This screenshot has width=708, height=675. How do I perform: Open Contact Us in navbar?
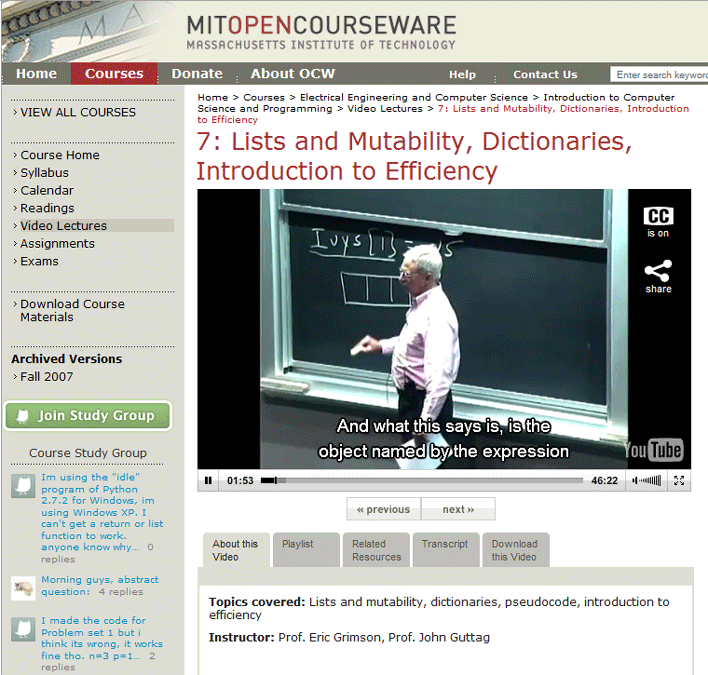pos(545,74)
